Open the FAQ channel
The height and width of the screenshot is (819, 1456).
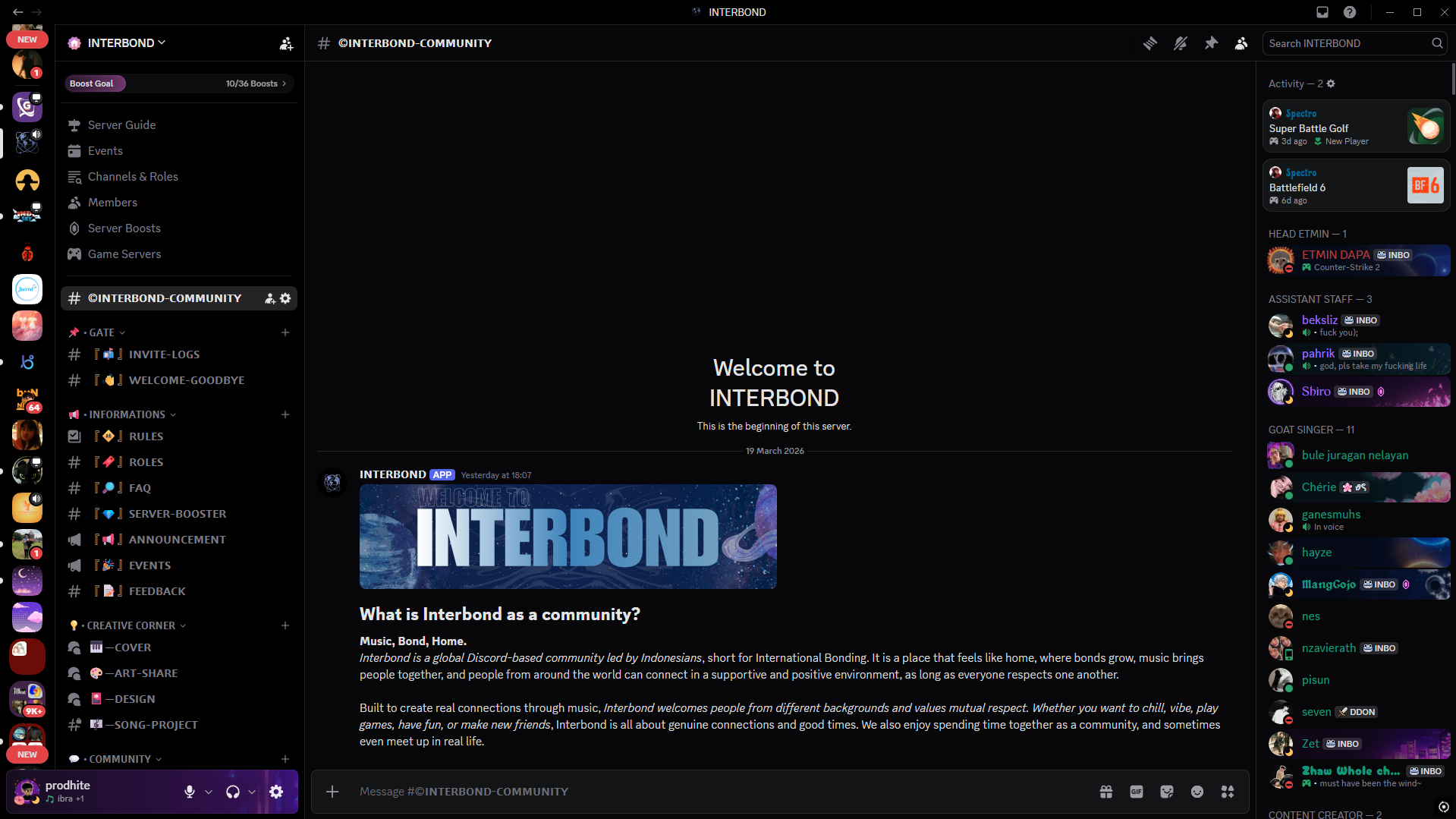179,488
